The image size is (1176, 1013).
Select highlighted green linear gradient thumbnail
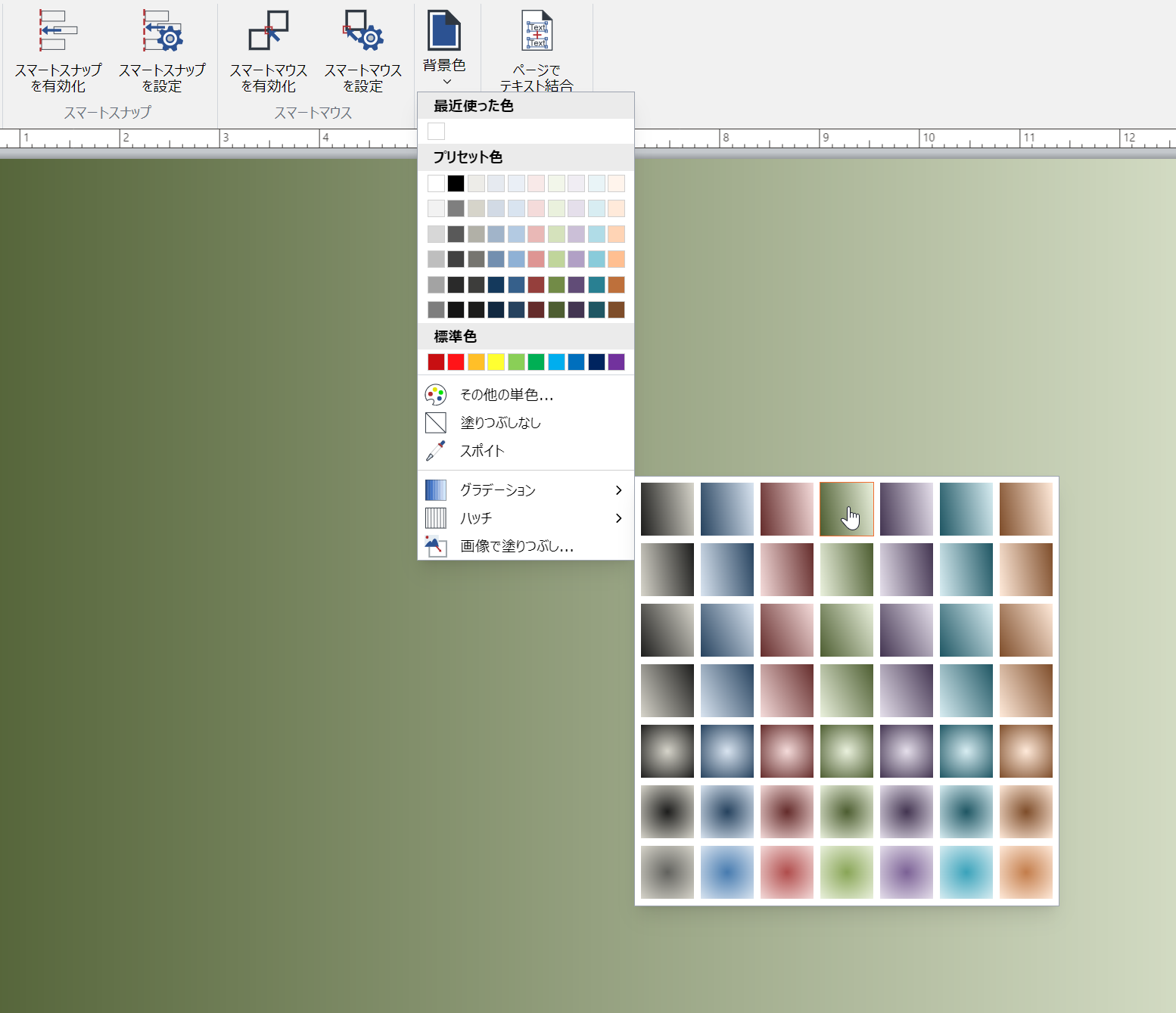pos(847,509)
